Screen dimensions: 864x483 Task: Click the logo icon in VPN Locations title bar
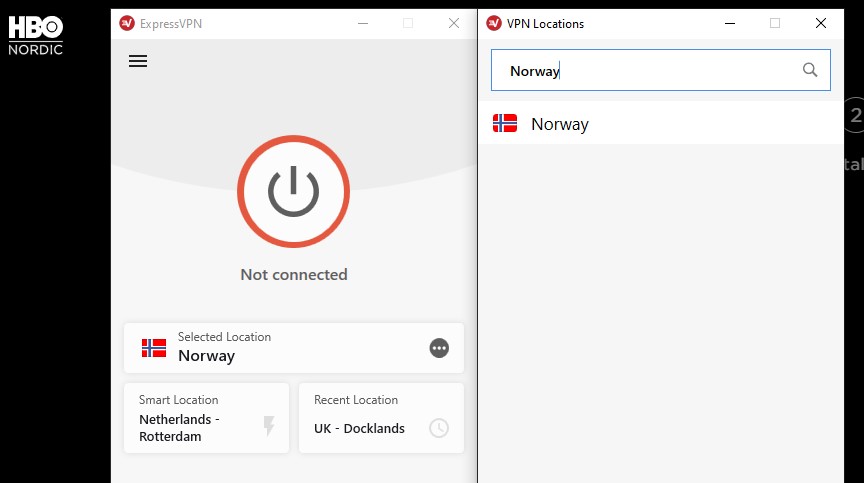point(494,23)
